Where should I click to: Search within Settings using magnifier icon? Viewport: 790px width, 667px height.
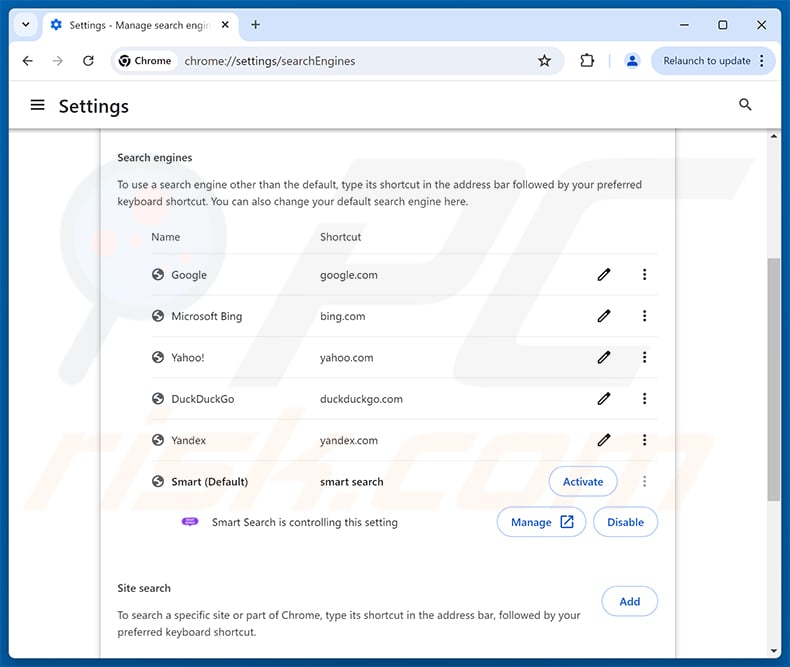tap(745, 105)
